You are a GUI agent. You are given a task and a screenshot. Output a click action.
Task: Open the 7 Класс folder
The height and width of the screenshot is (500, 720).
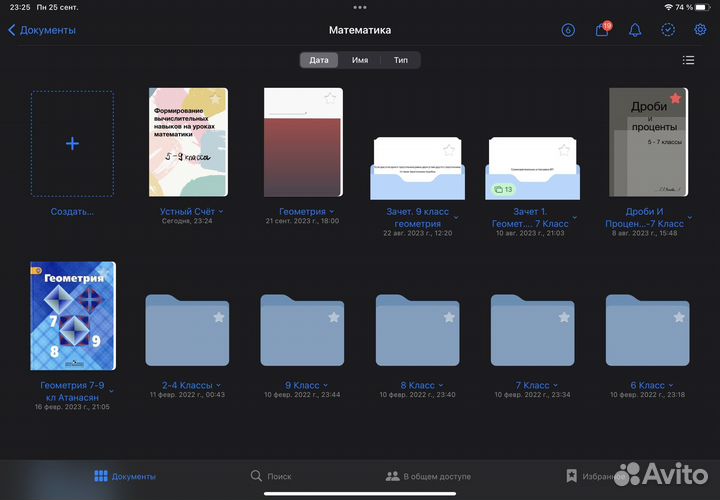click(532, 331)
